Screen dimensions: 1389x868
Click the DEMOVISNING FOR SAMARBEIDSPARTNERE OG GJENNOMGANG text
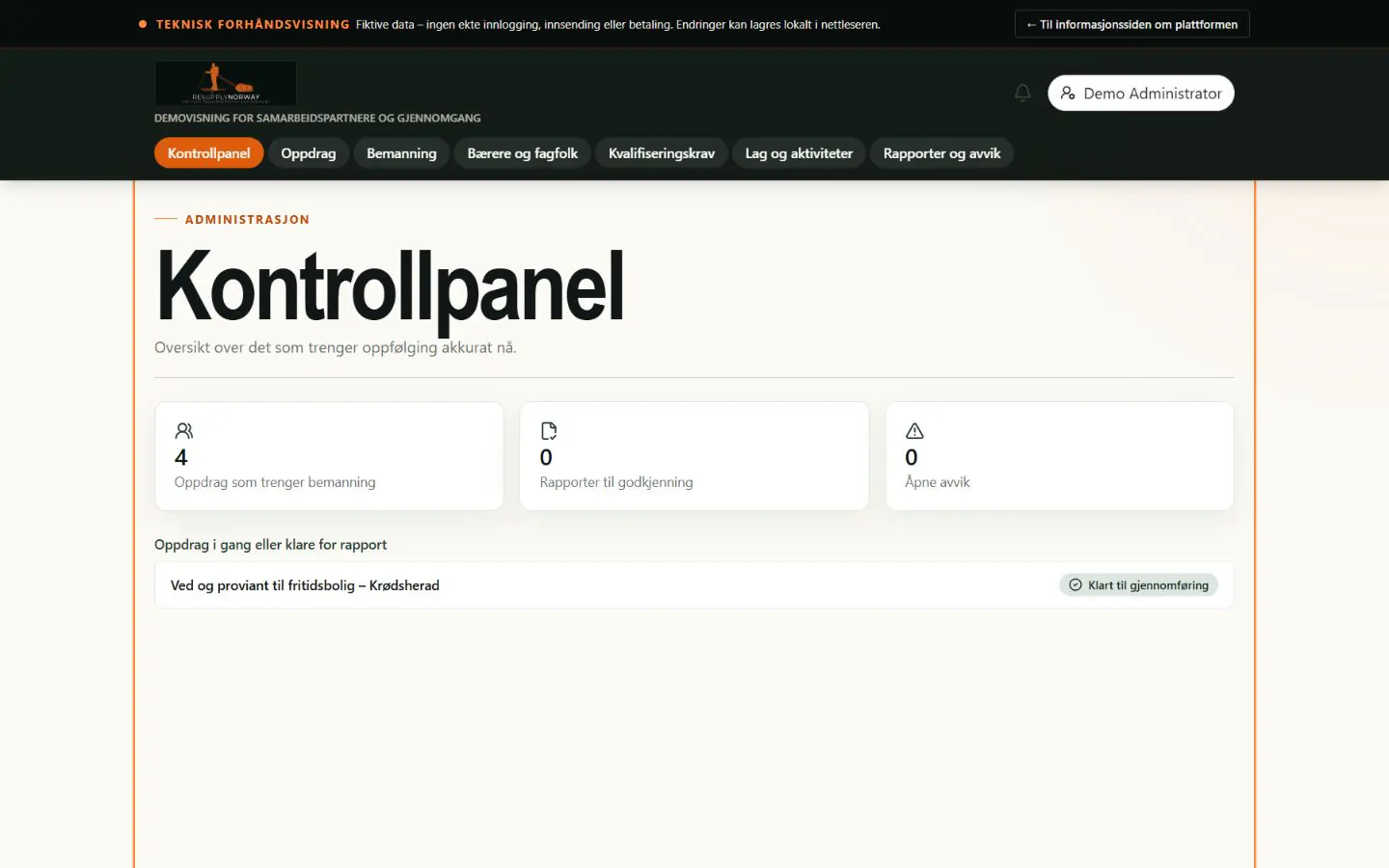click(x=317, y=118)
